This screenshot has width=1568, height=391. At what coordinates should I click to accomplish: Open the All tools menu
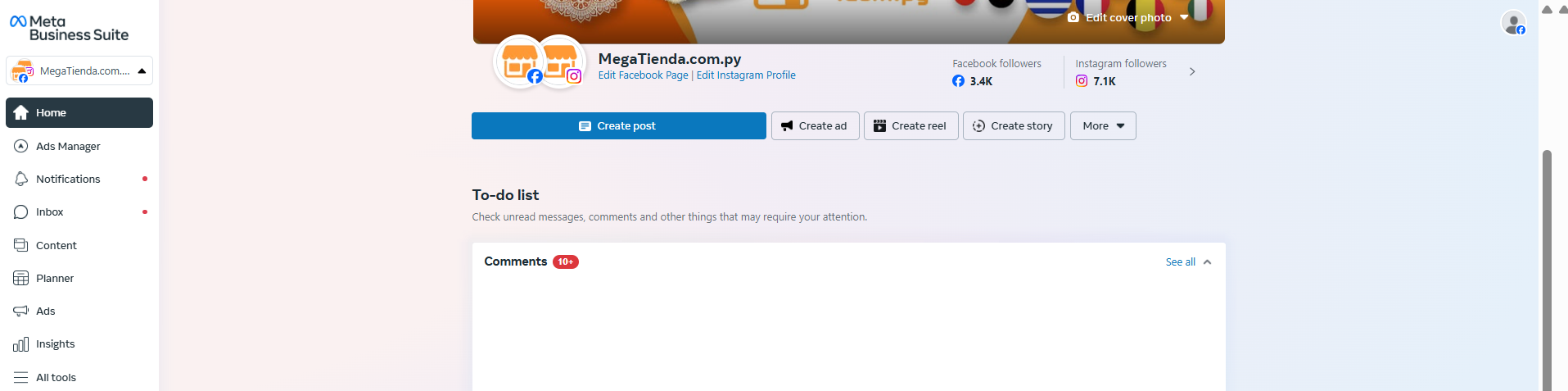click(79, 377)
